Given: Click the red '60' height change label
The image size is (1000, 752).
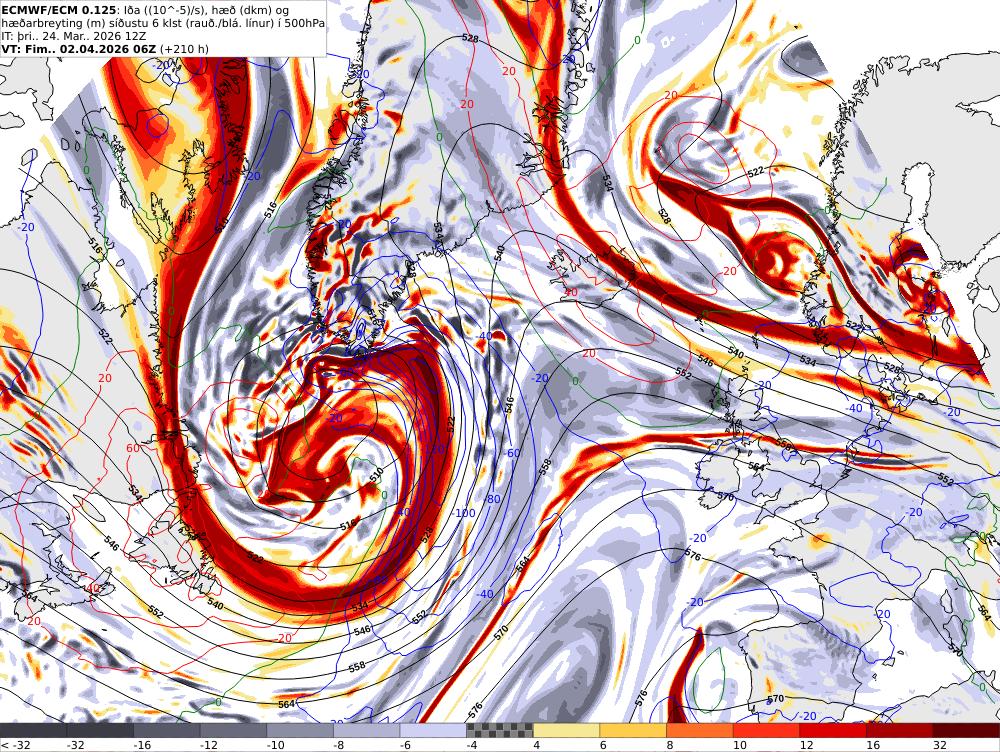Looking at the screenshot, I should [133, 448].
